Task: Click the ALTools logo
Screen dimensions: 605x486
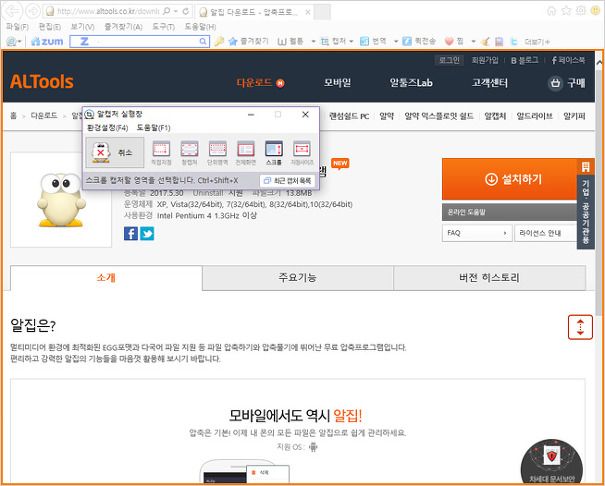Action: [42, 82]
